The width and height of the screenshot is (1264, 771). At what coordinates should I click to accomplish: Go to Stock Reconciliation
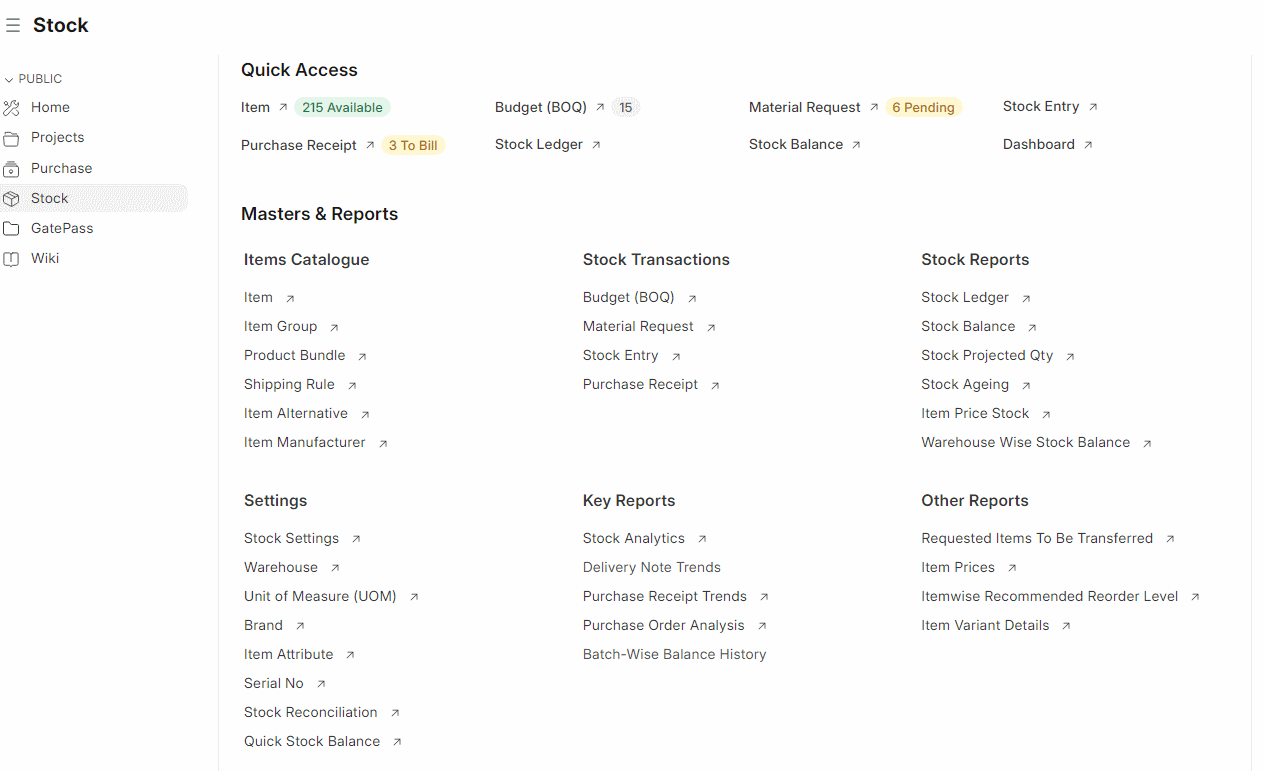point(310,713)
